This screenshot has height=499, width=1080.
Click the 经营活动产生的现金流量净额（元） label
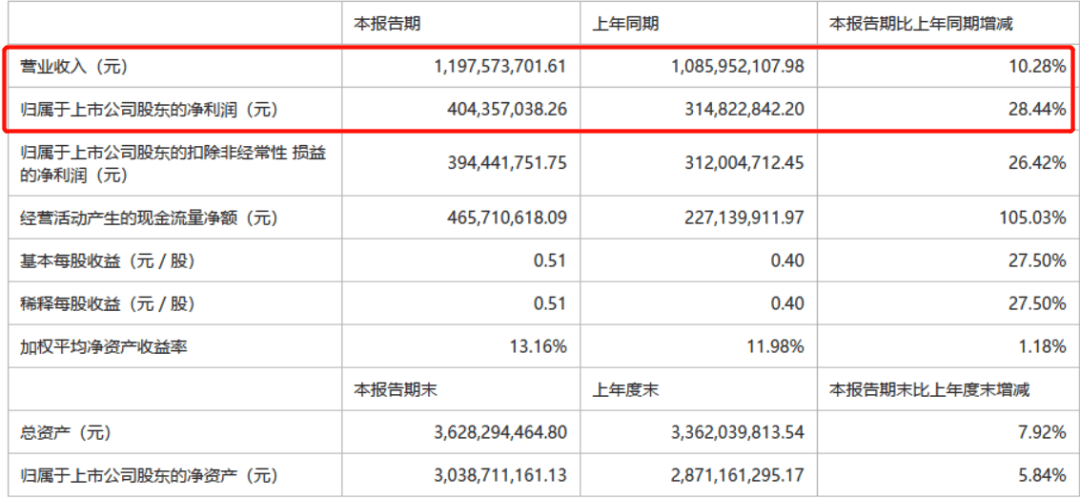(148, 216)
